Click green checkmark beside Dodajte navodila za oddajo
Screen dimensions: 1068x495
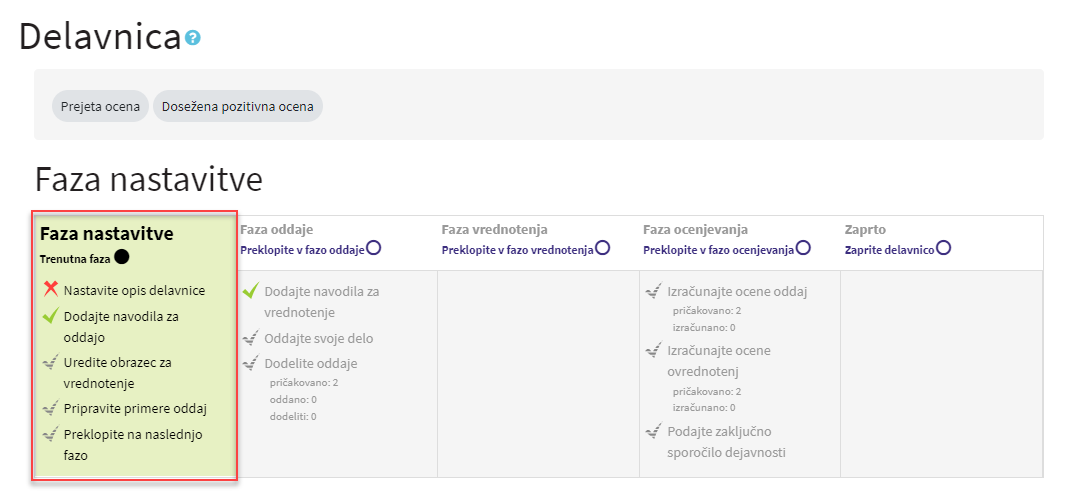(50, 315)
